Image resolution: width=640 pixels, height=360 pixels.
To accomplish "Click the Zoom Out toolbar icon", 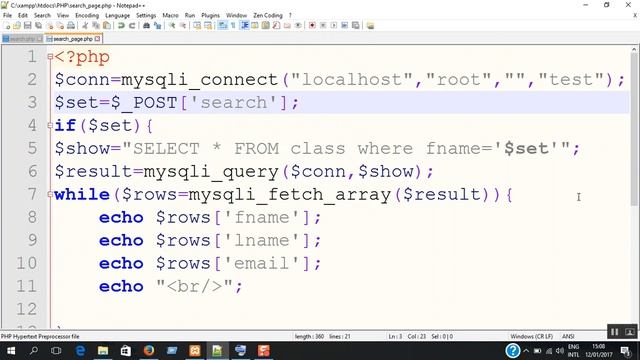I will coord(183,25).
